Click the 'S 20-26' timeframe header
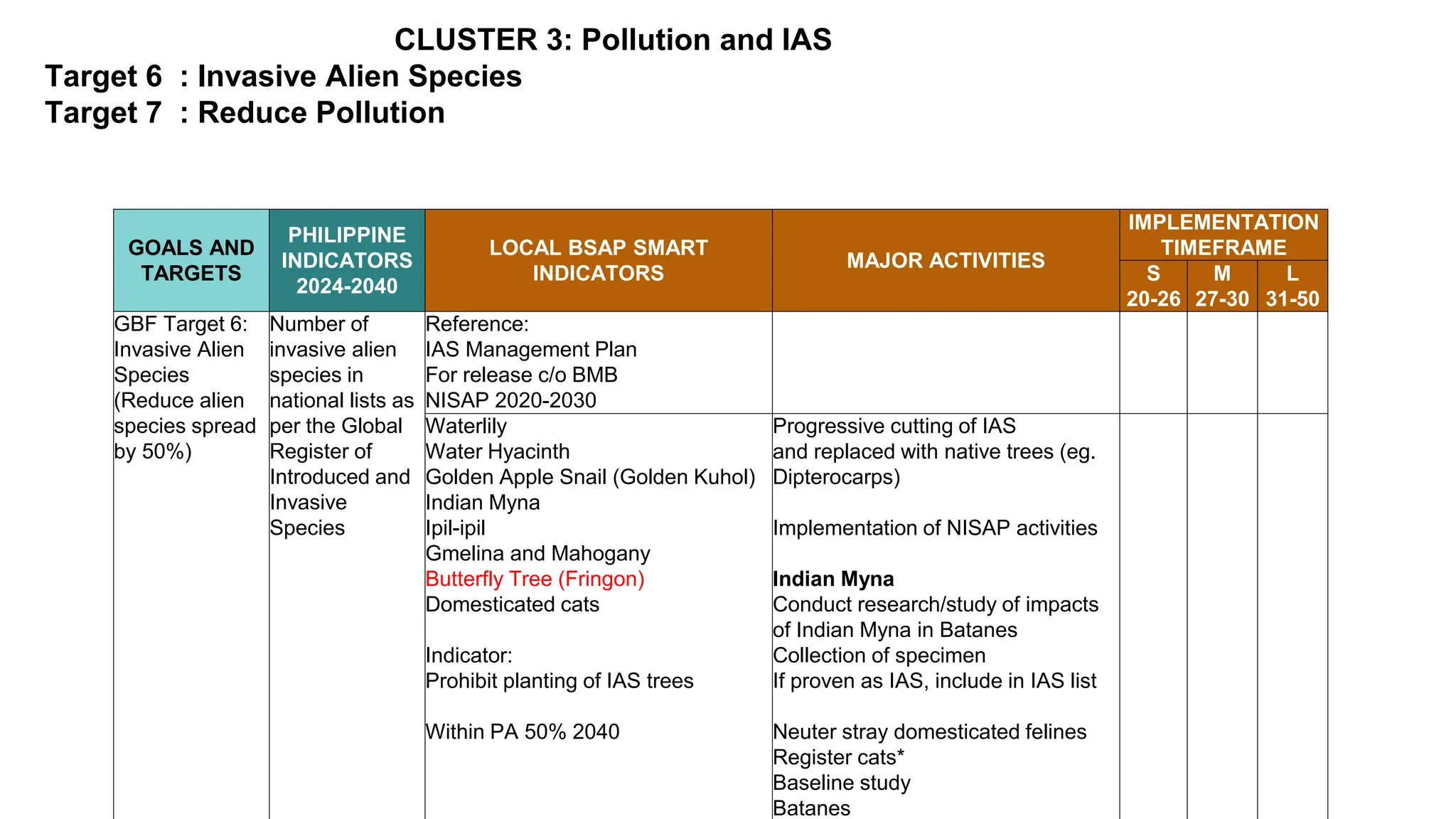Screen dimensions: 1456x819 click(1153, 286)
